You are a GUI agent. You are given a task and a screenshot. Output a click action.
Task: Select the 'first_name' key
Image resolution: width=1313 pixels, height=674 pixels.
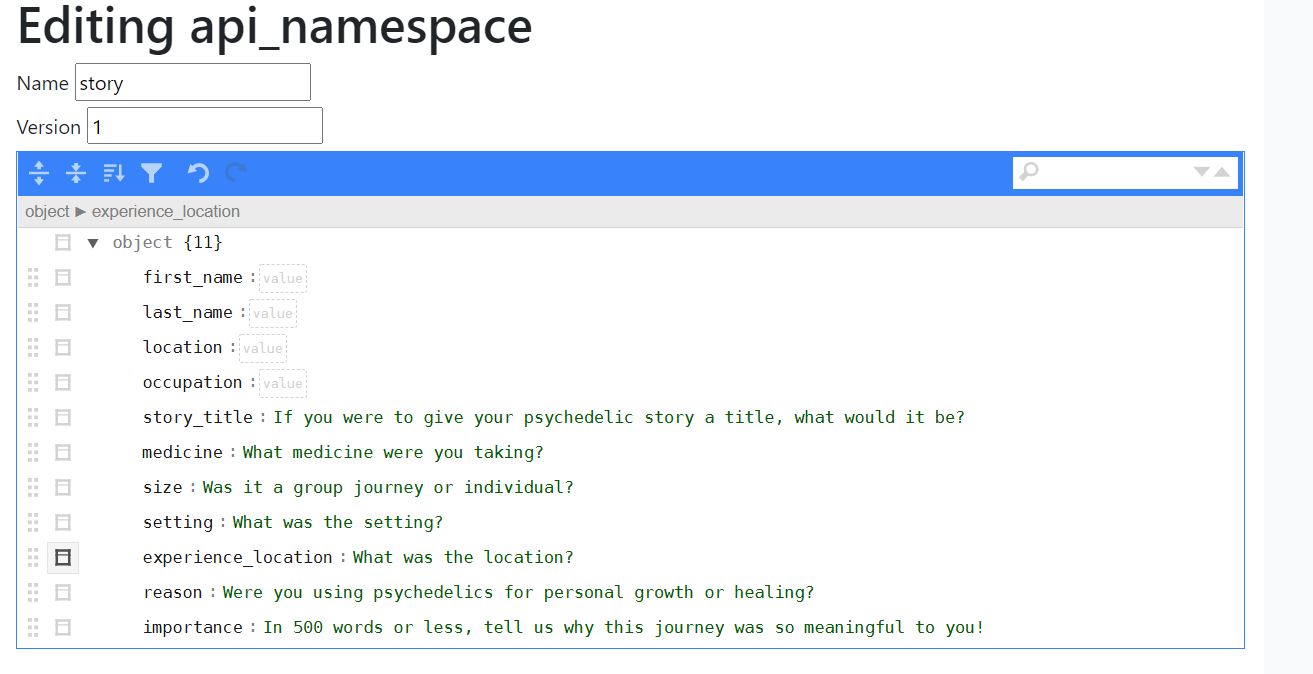[193, 277]
